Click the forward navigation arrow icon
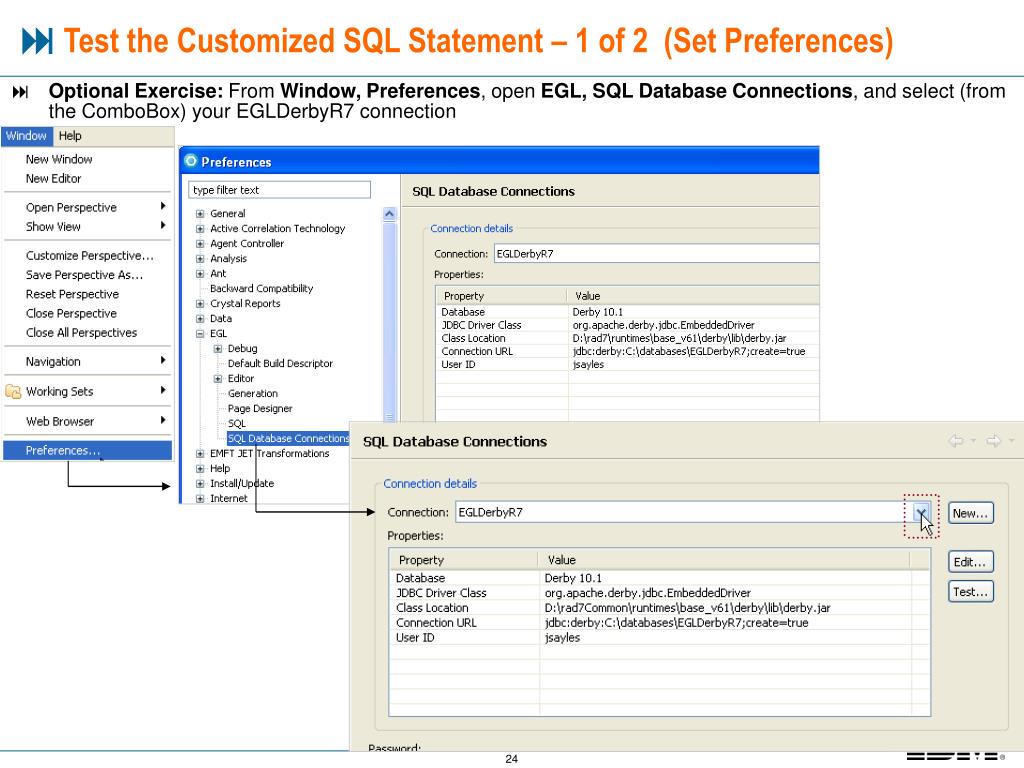 tap(993, 441)
